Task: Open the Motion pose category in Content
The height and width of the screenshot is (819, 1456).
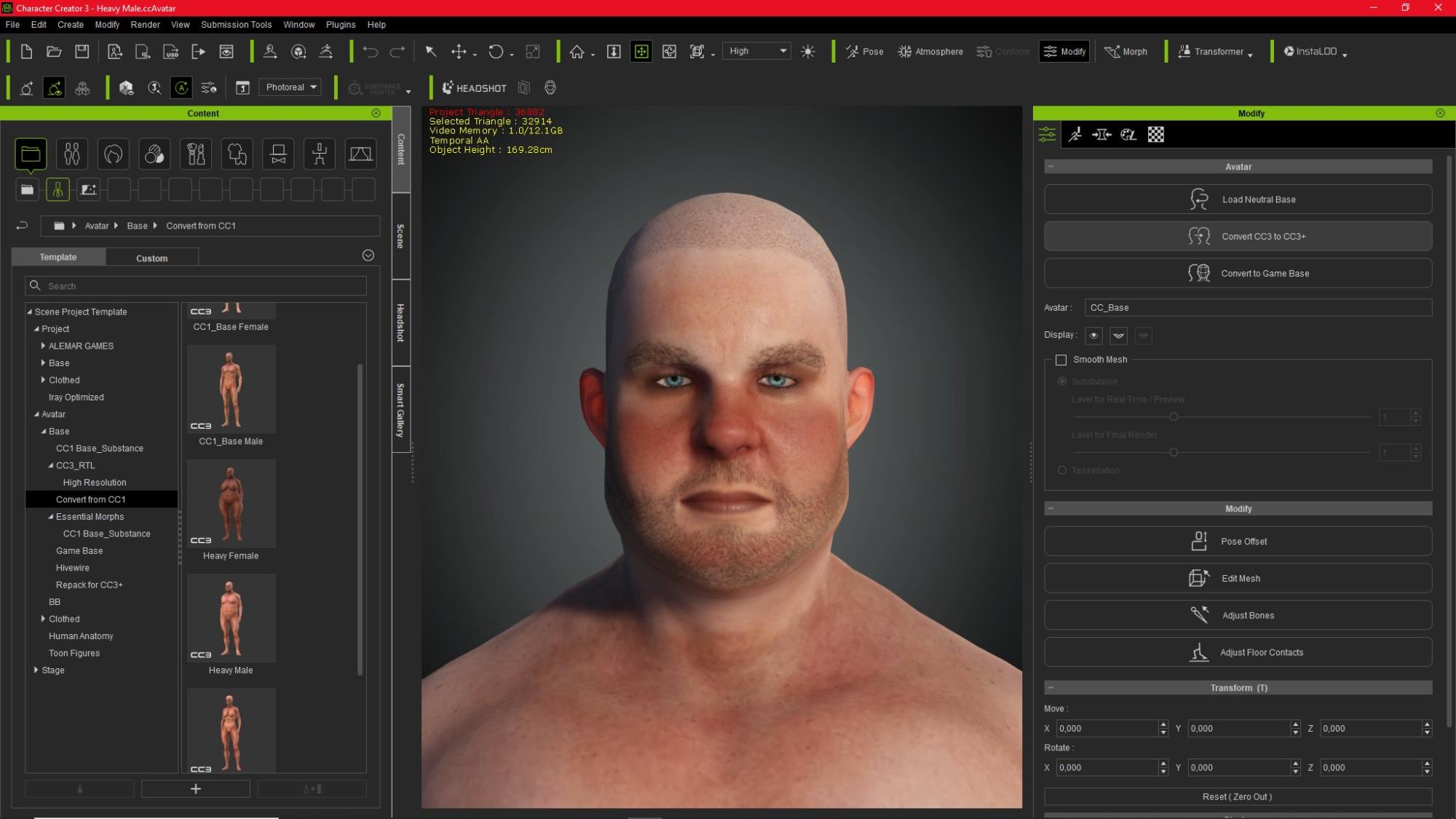Action: pyautogui.click(x=320, y=154)
